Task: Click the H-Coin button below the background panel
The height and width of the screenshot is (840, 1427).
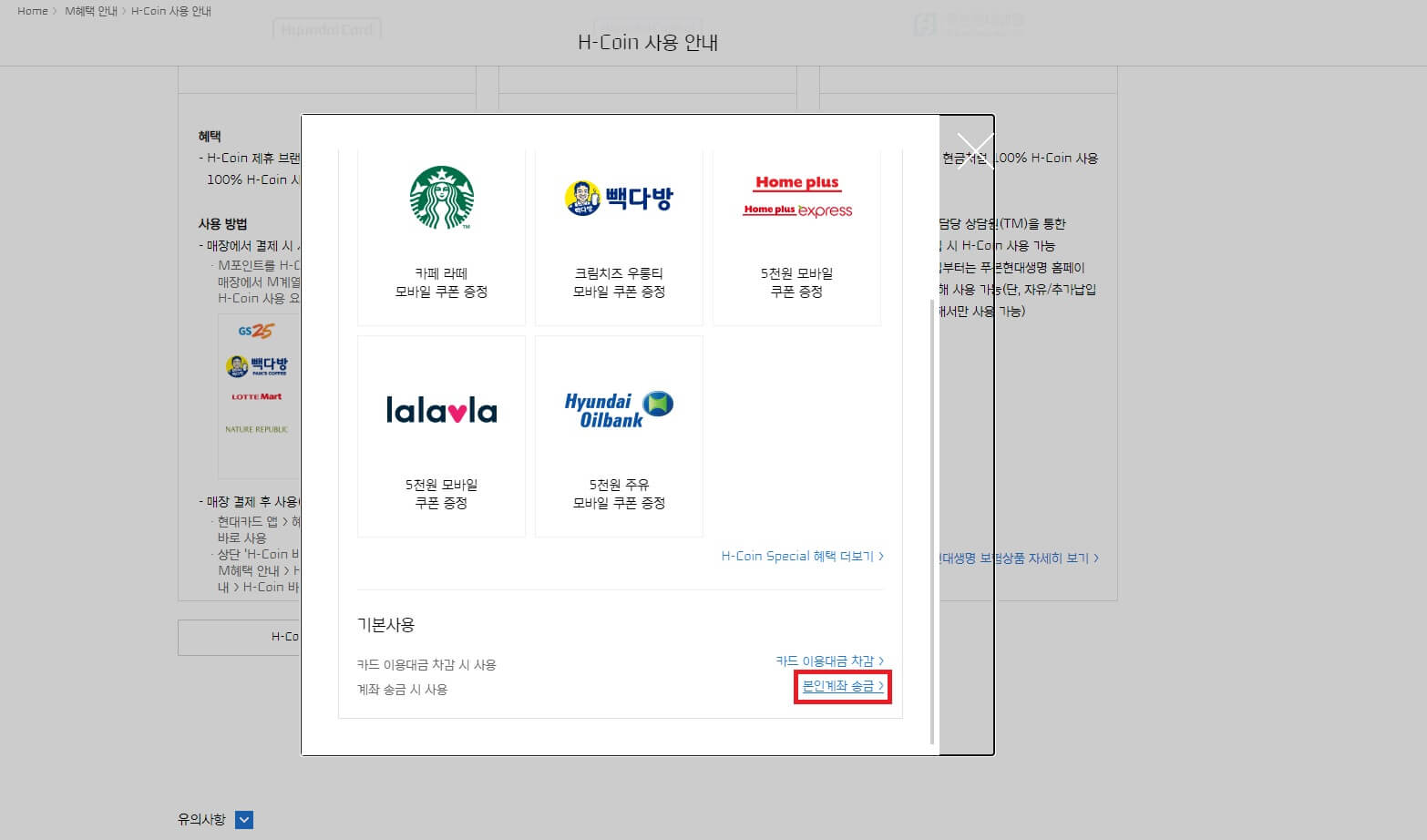Action: click(x=240, y=638)
